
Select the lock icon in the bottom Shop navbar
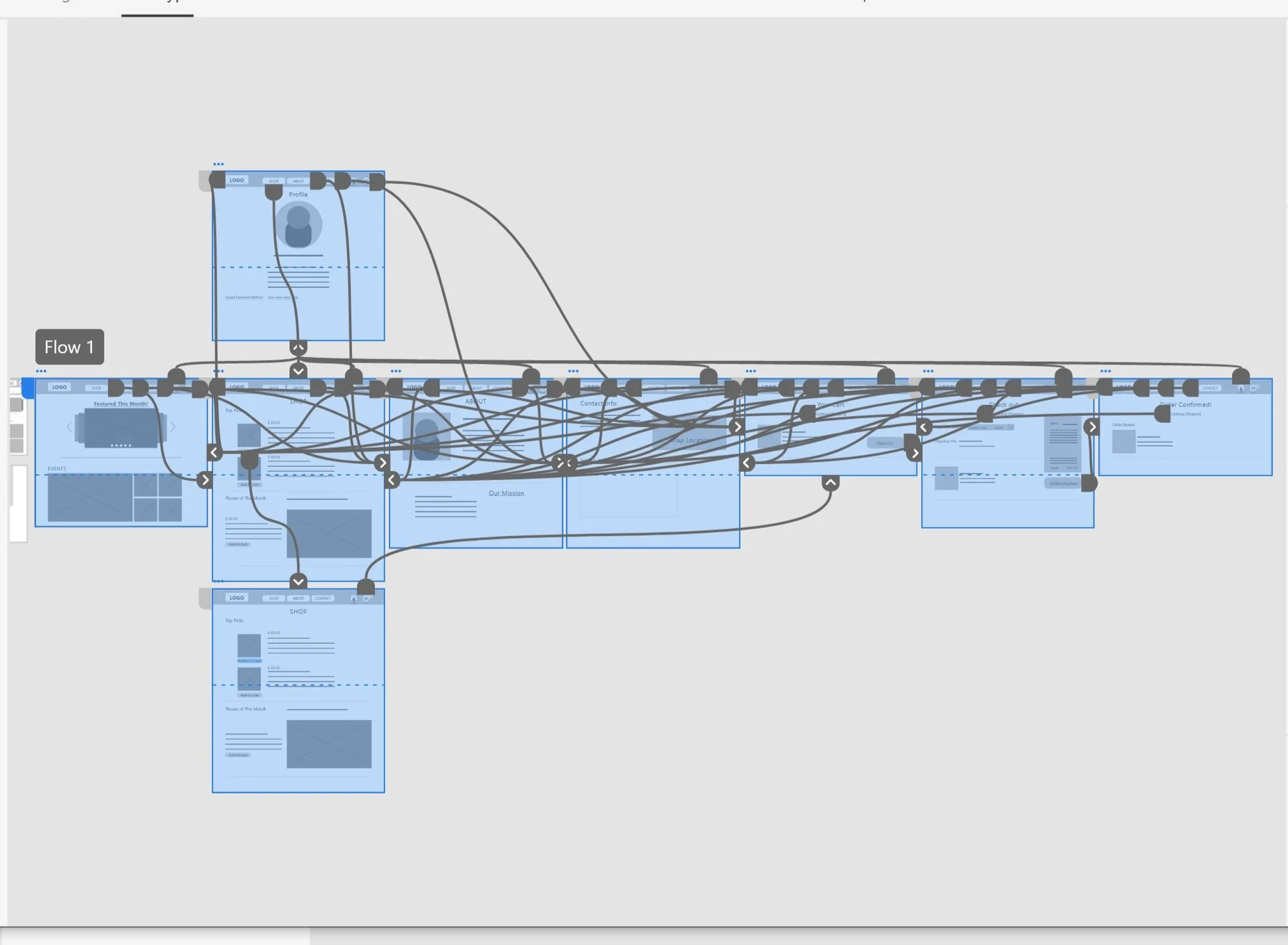tap(353, 599)
